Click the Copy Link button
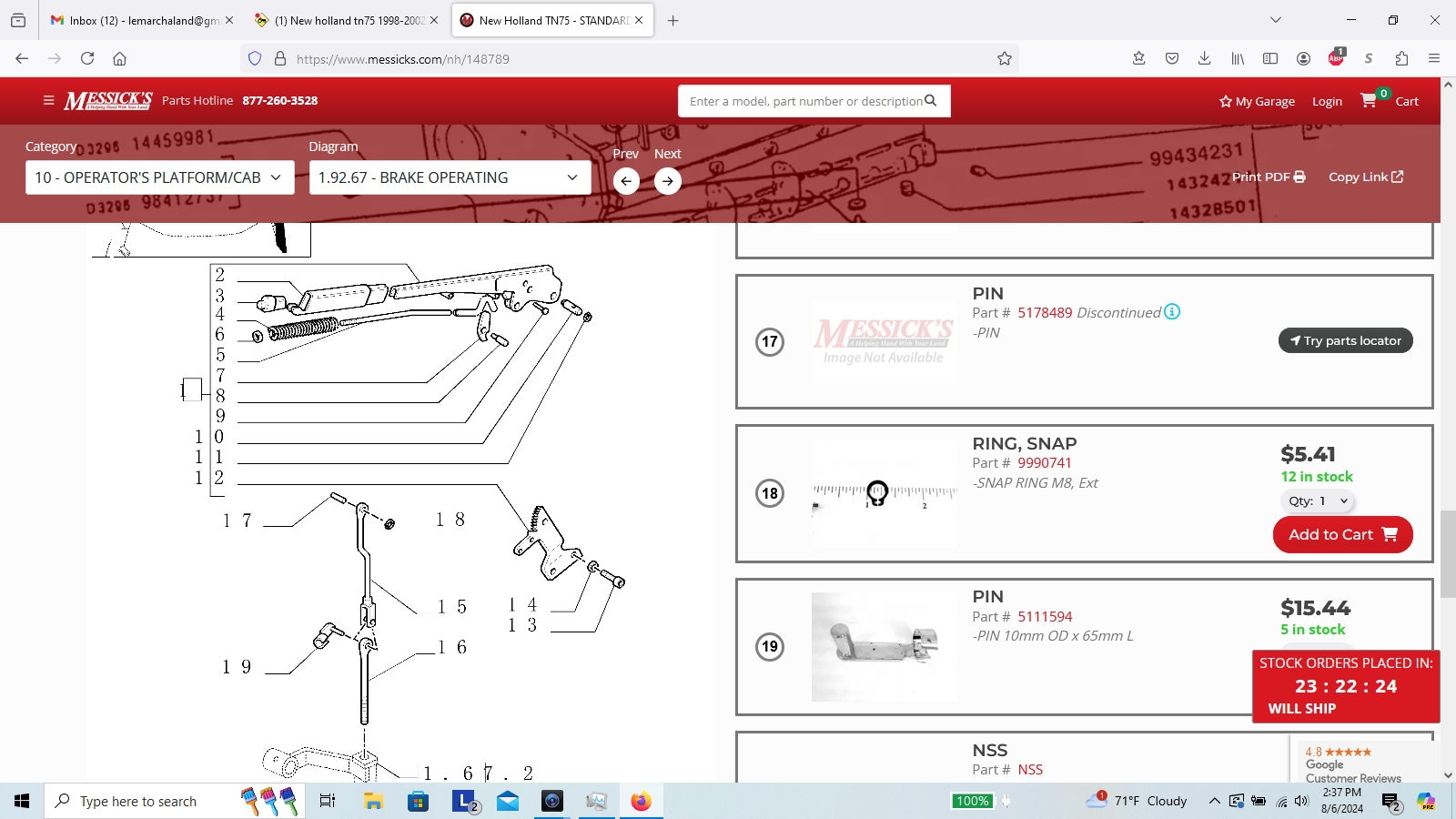Viewport: 1456px width, 819px height. click(x=1366, y=177)
